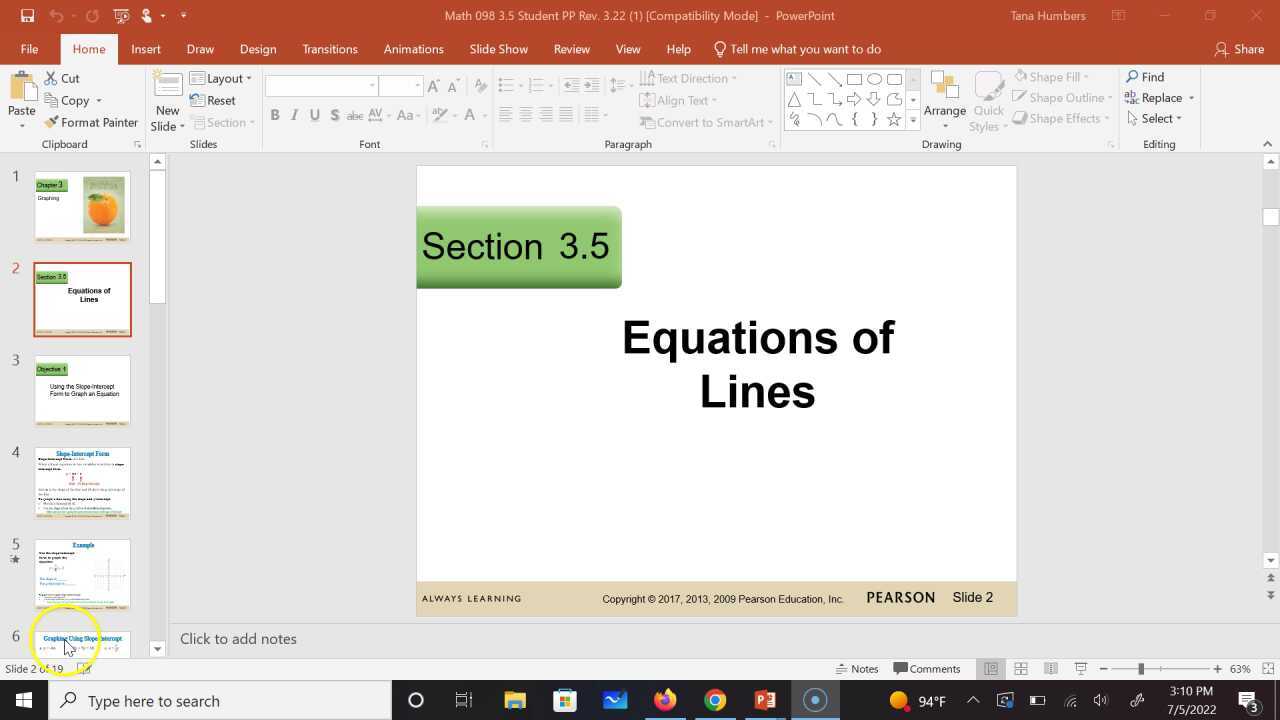Toggle italic formatting on selected text
The height and width of the screenshot is (720, 1280).
(x=294, y=115)
